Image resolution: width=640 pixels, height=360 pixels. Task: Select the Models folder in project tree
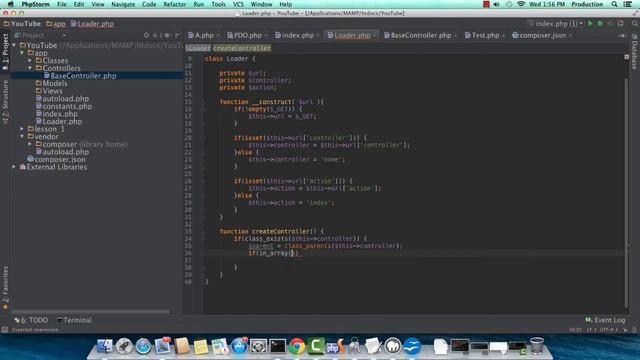[x=51, y=83]
